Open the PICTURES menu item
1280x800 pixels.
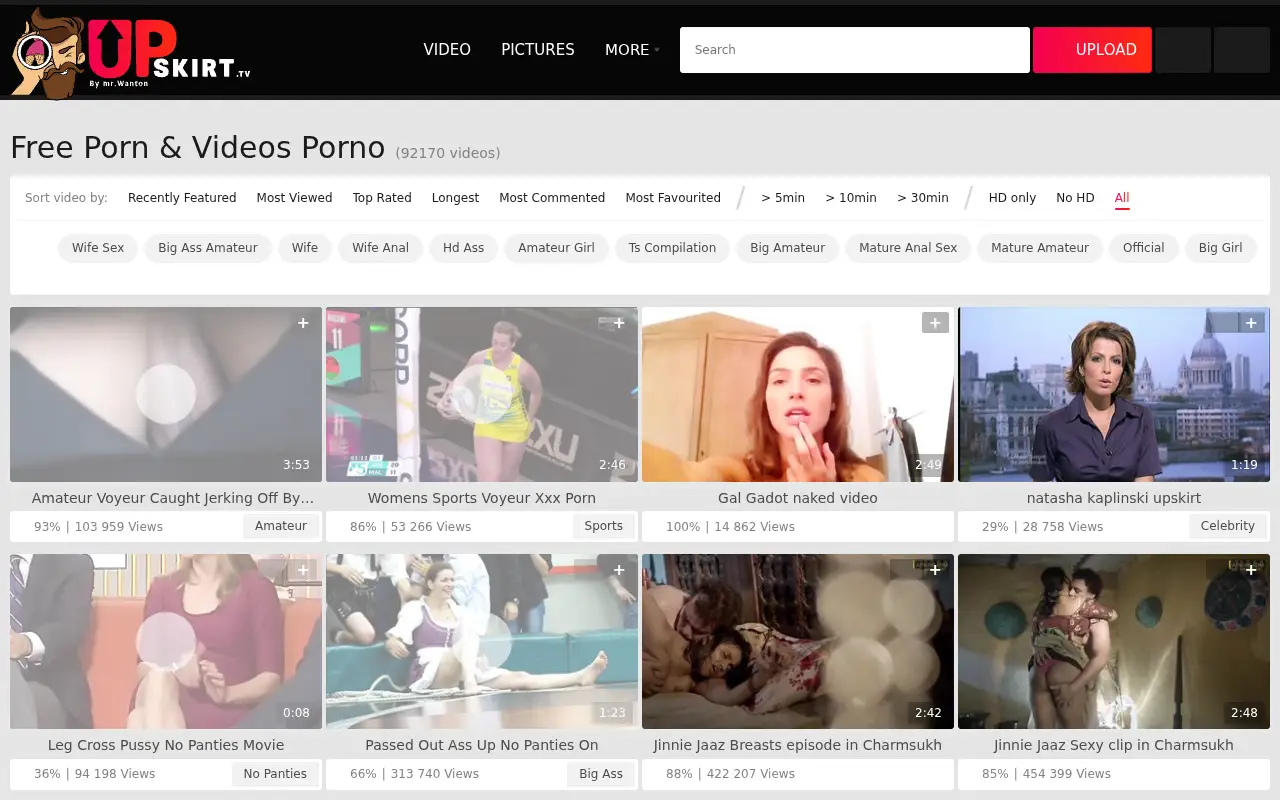tap(538, 50)
